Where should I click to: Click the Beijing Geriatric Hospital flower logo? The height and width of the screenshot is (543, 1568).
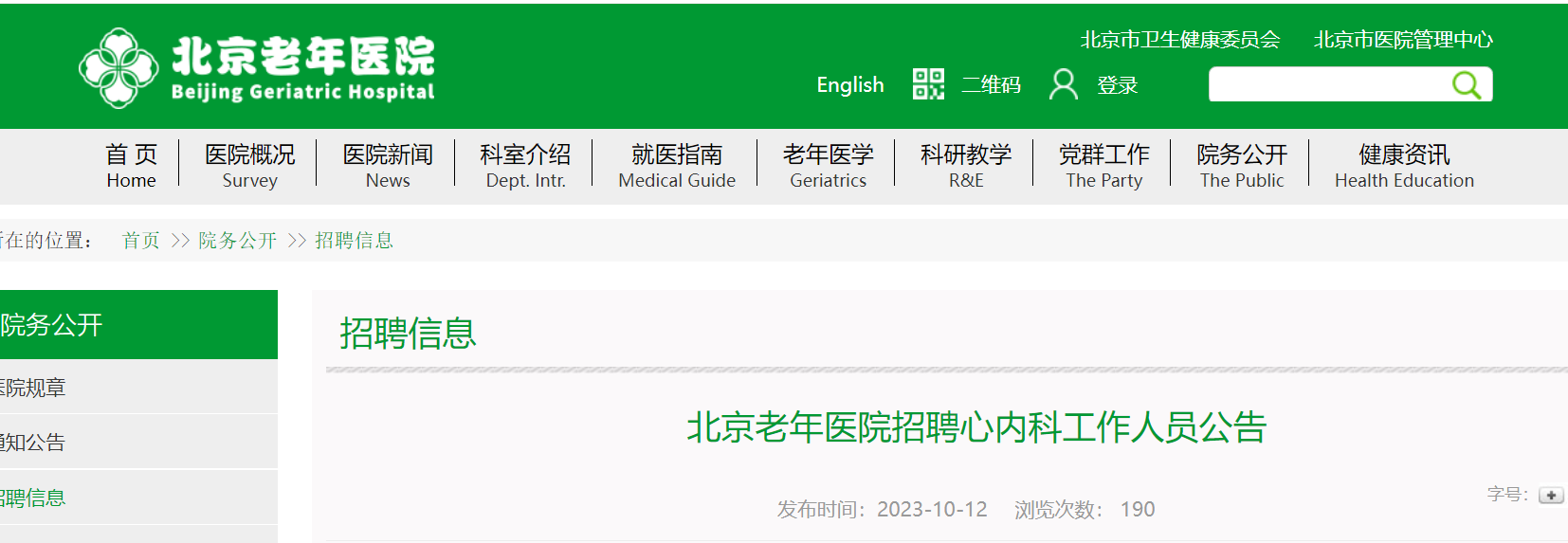pyautogui.click(x=119, y=67)
